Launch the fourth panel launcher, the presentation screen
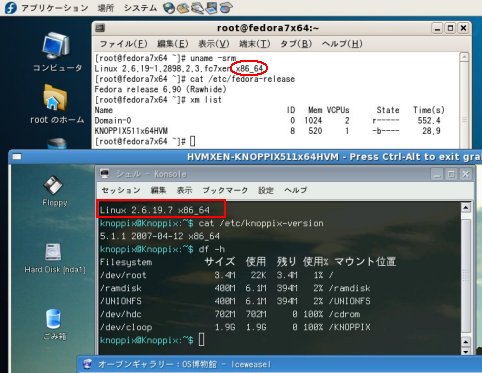Image resolution: width=482 pixels, height=373 pixels. point(211,8)
